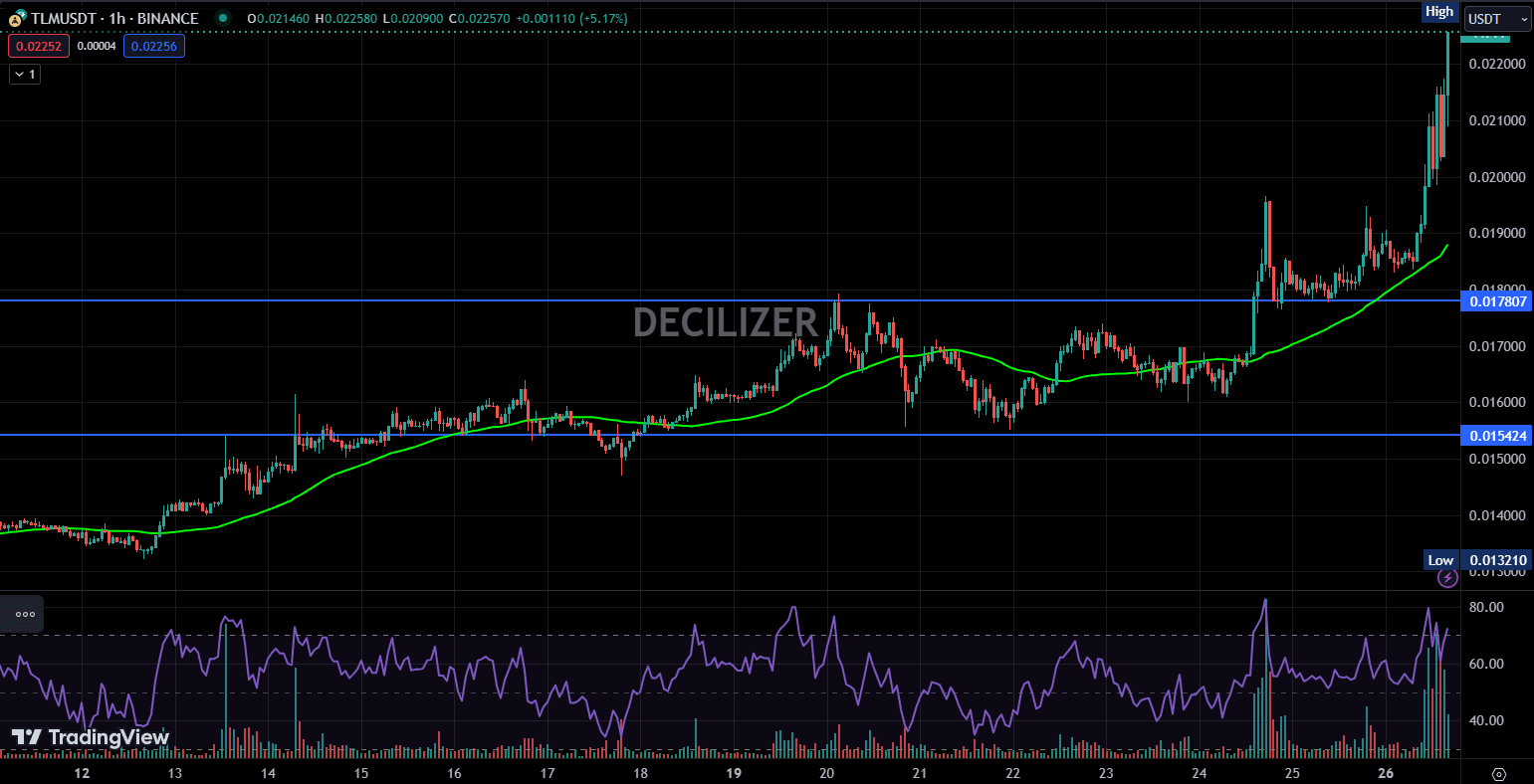The height and width of the screenshot is (784, 1534).
Task: Click the close value C0.022570
Action: click(480, 18)
